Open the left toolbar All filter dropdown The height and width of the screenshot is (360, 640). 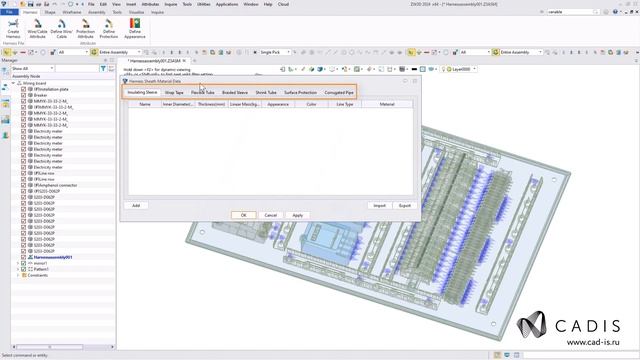[x=73, y=52]
